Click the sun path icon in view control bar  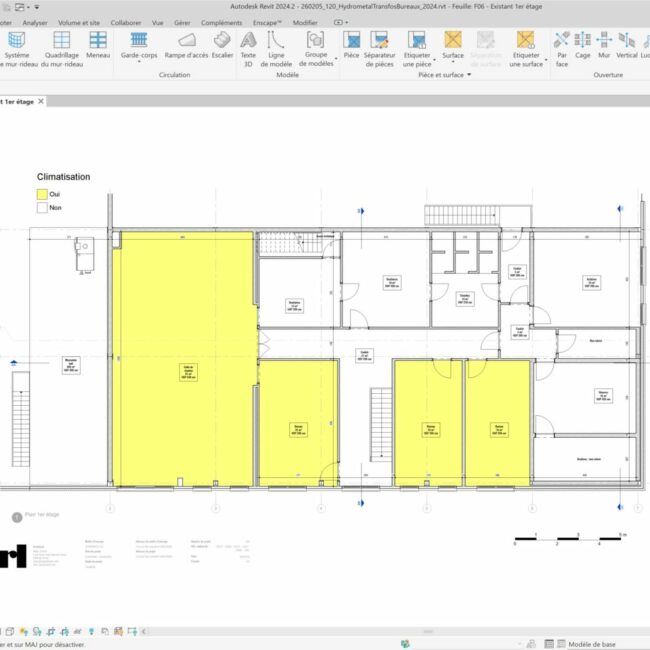[x=24, y=631]
